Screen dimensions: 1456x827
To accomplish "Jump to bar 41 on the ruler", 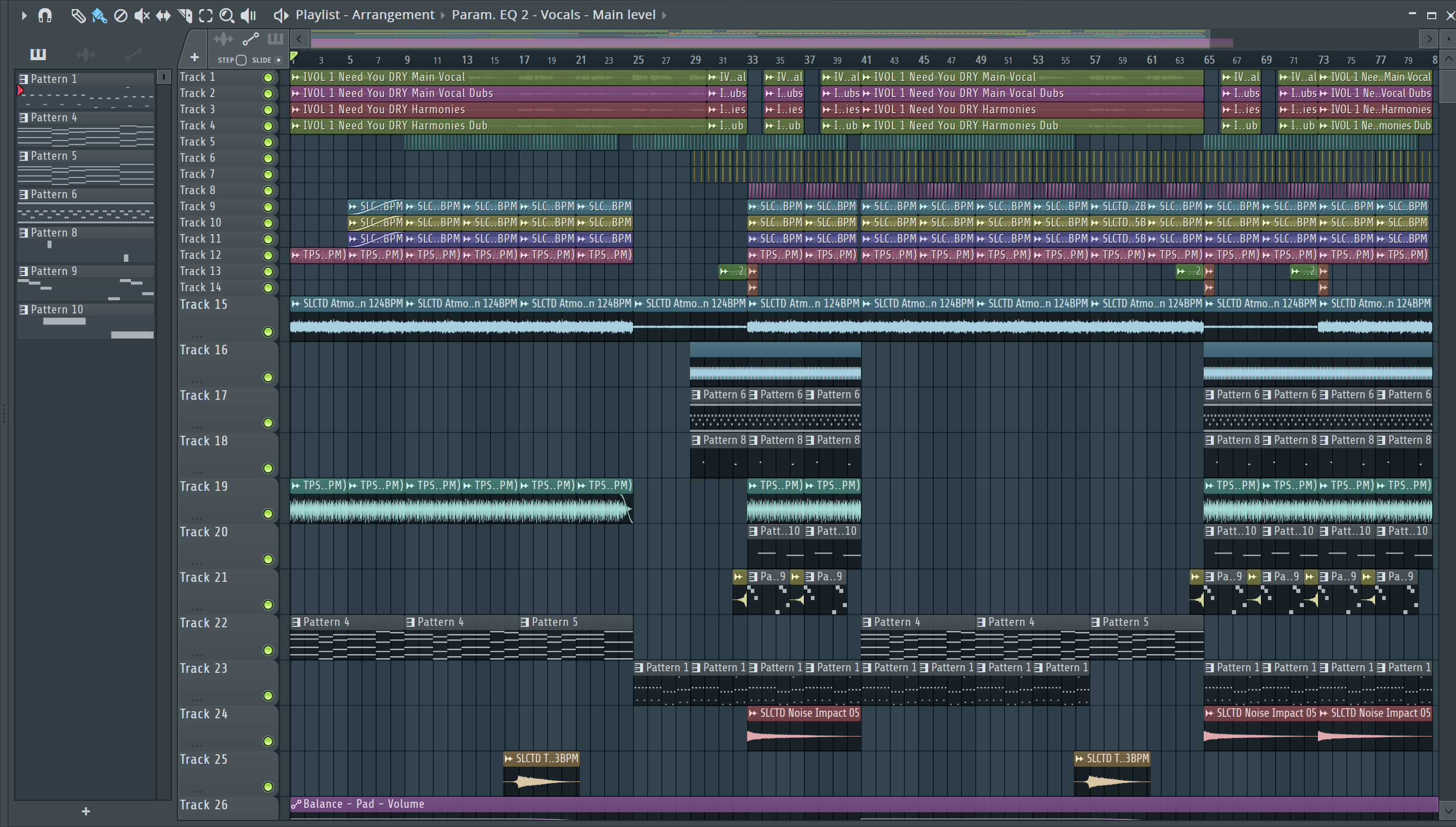I will point(866,60).
